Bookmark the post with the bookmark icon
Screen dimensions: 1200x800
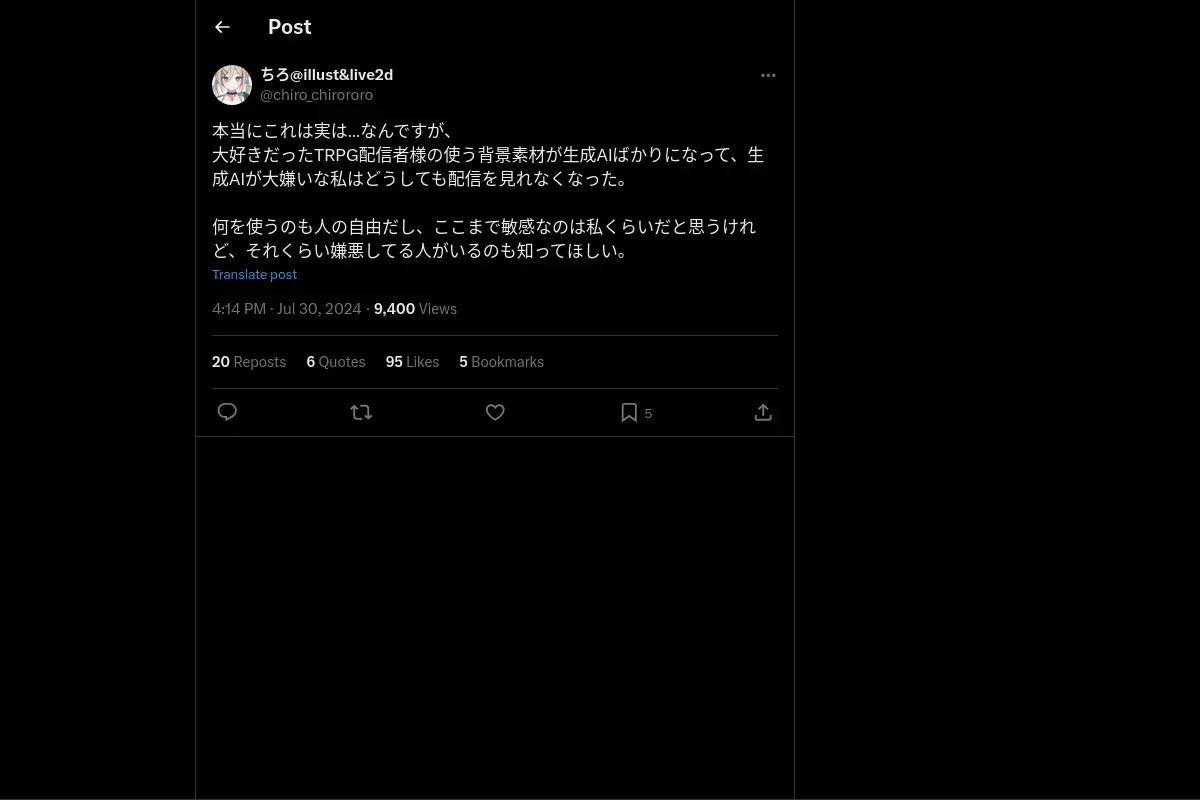click(629, 412)
